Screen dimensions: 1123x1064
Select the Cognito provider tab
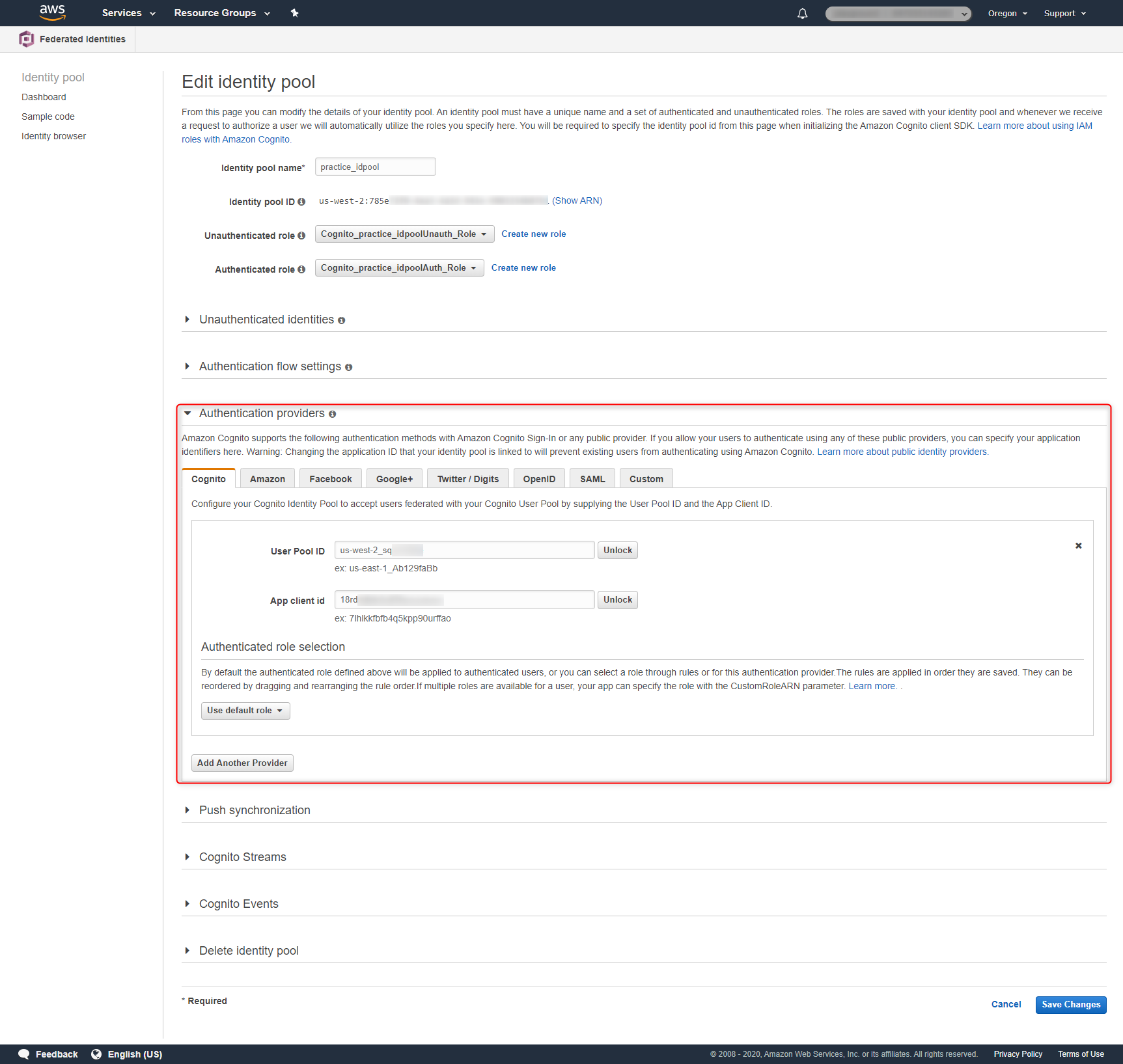(208, 479)
